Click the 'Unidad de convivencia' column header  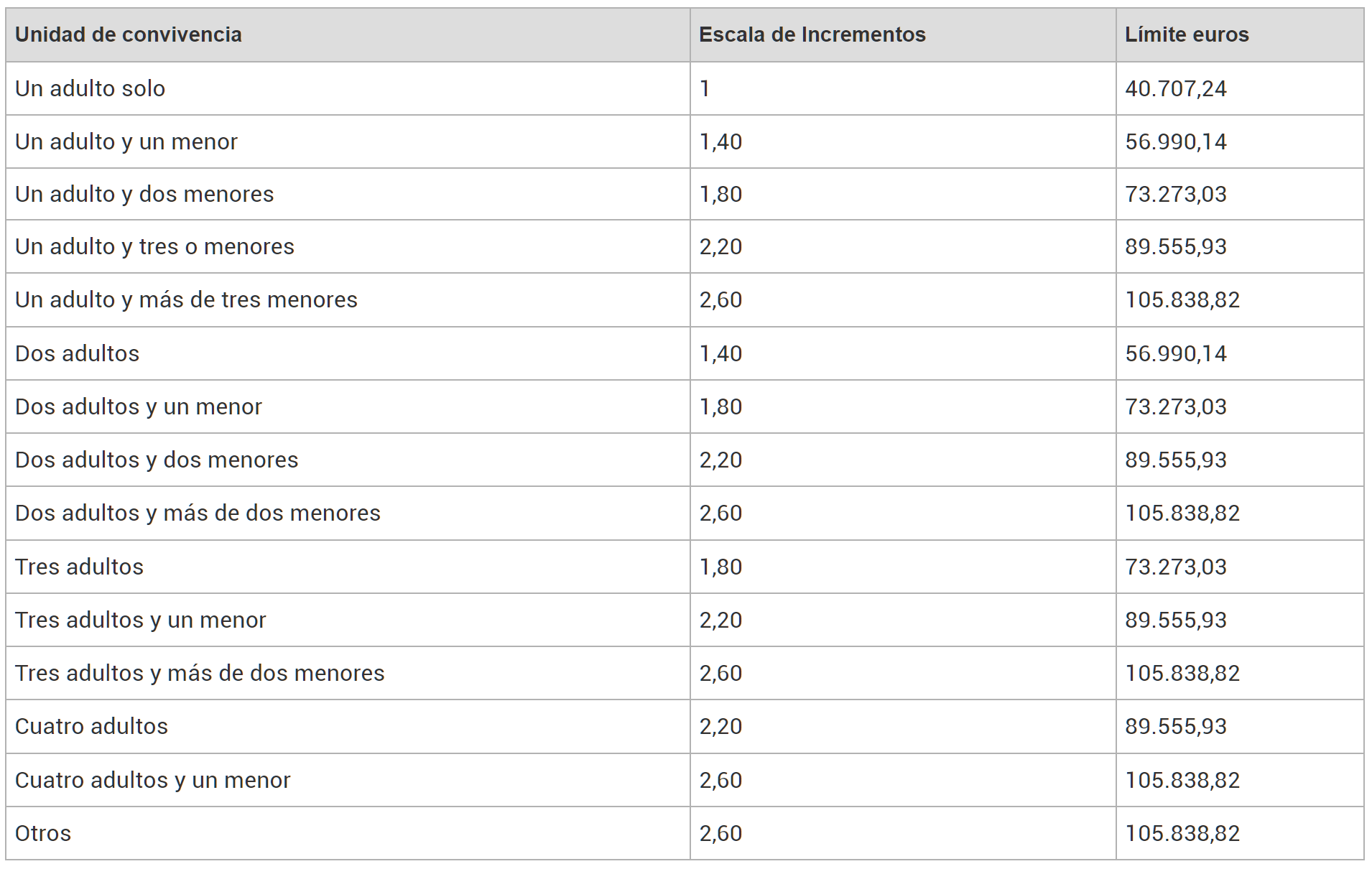point(129,34)
